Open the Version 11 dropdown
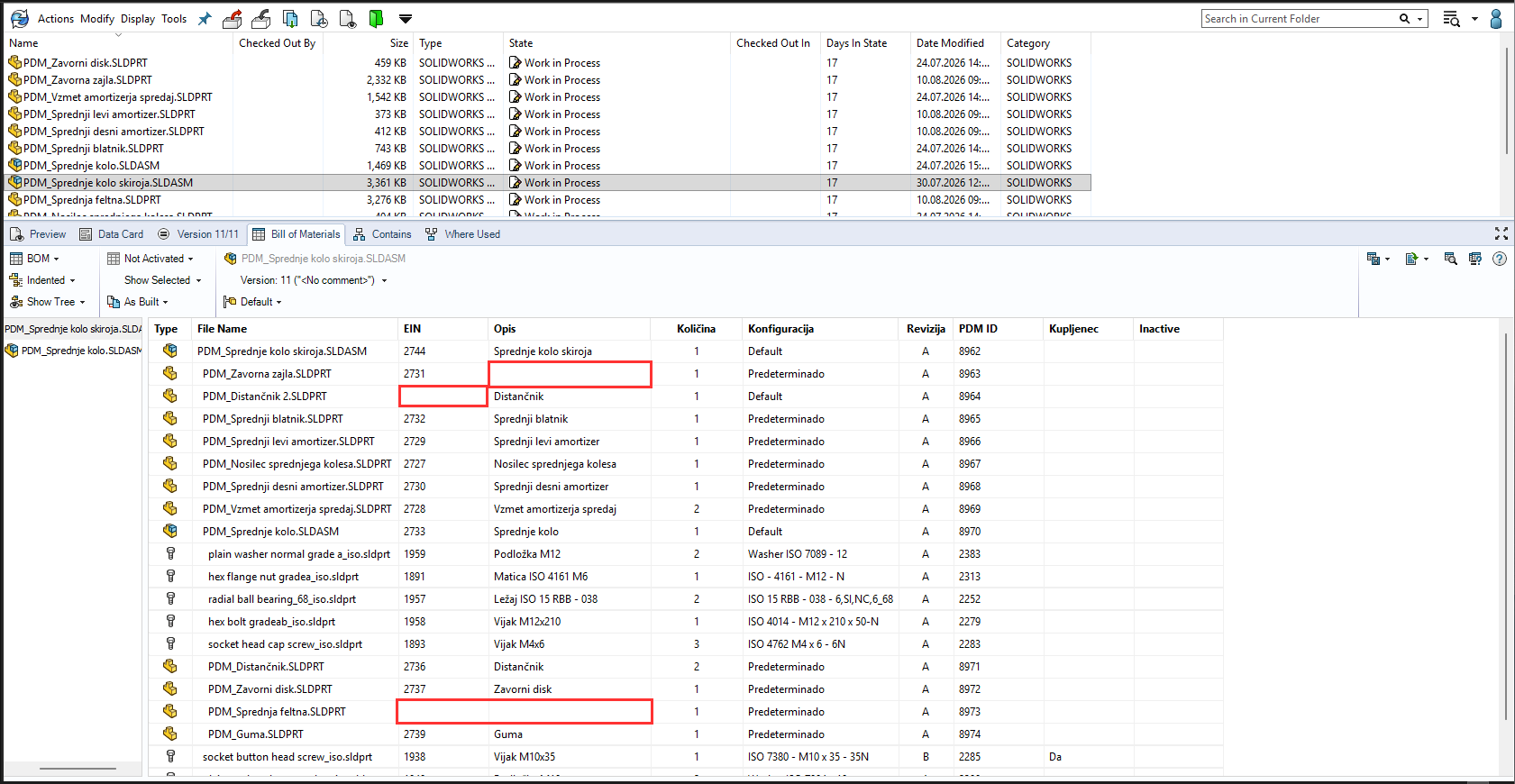The image size is (1515, 784). [314, 280]
